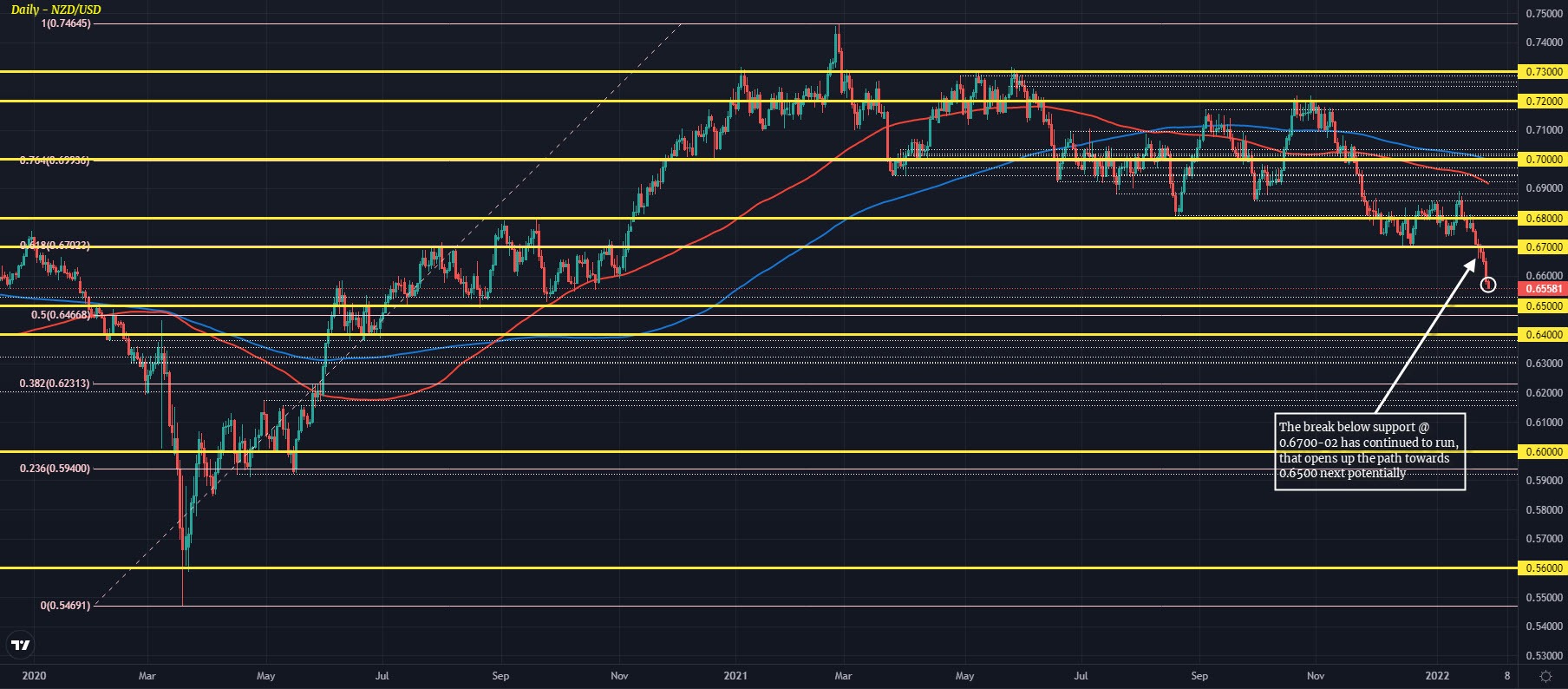This screenshot has width=1568, height=689.
Task: Click the 0.70000 price level label
Action: 1542,160
